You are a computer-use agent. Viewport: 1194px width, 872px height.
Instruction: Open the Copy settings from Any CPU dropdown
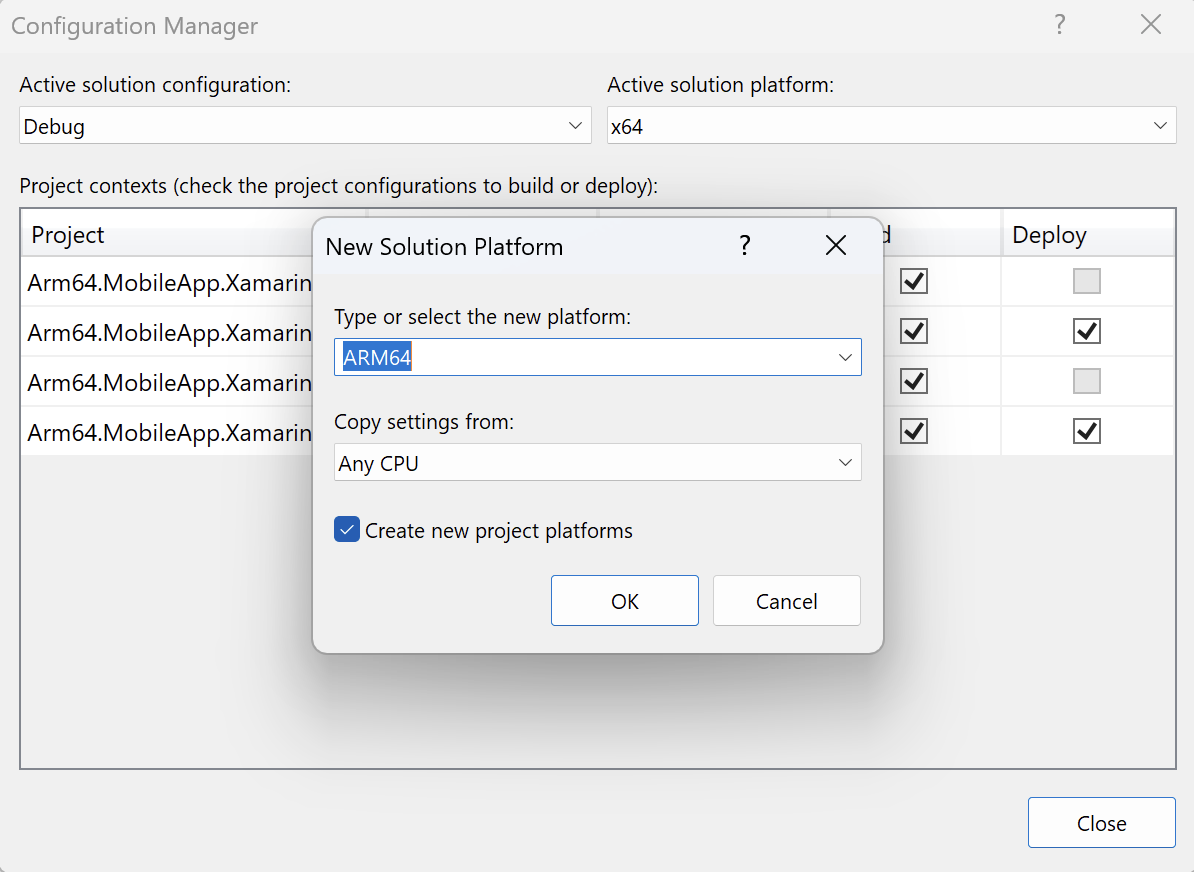845,463
